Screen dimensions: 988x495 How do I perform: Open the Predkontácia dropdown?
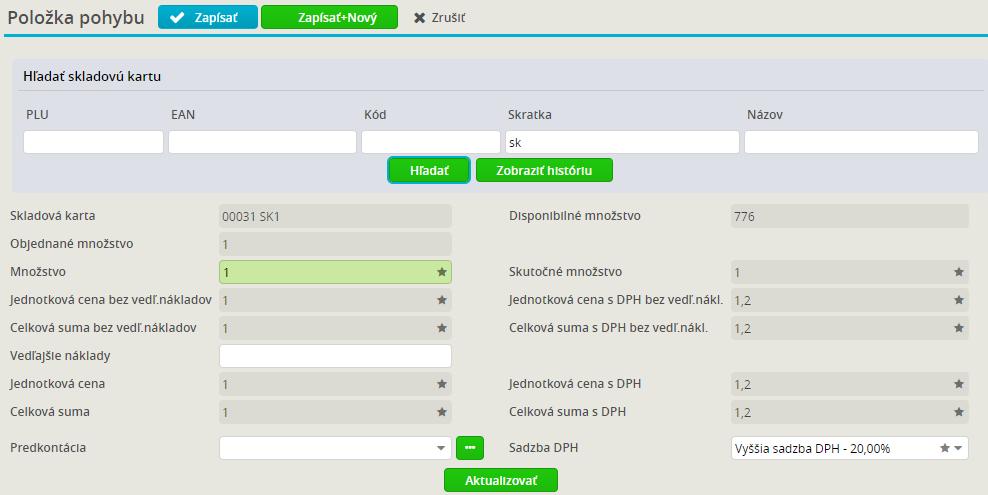335,448
